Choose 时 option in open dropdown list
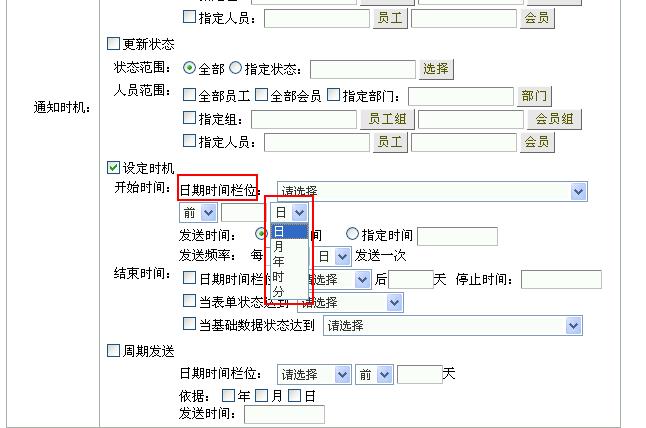Screen dimensions: 646x428 279,275
